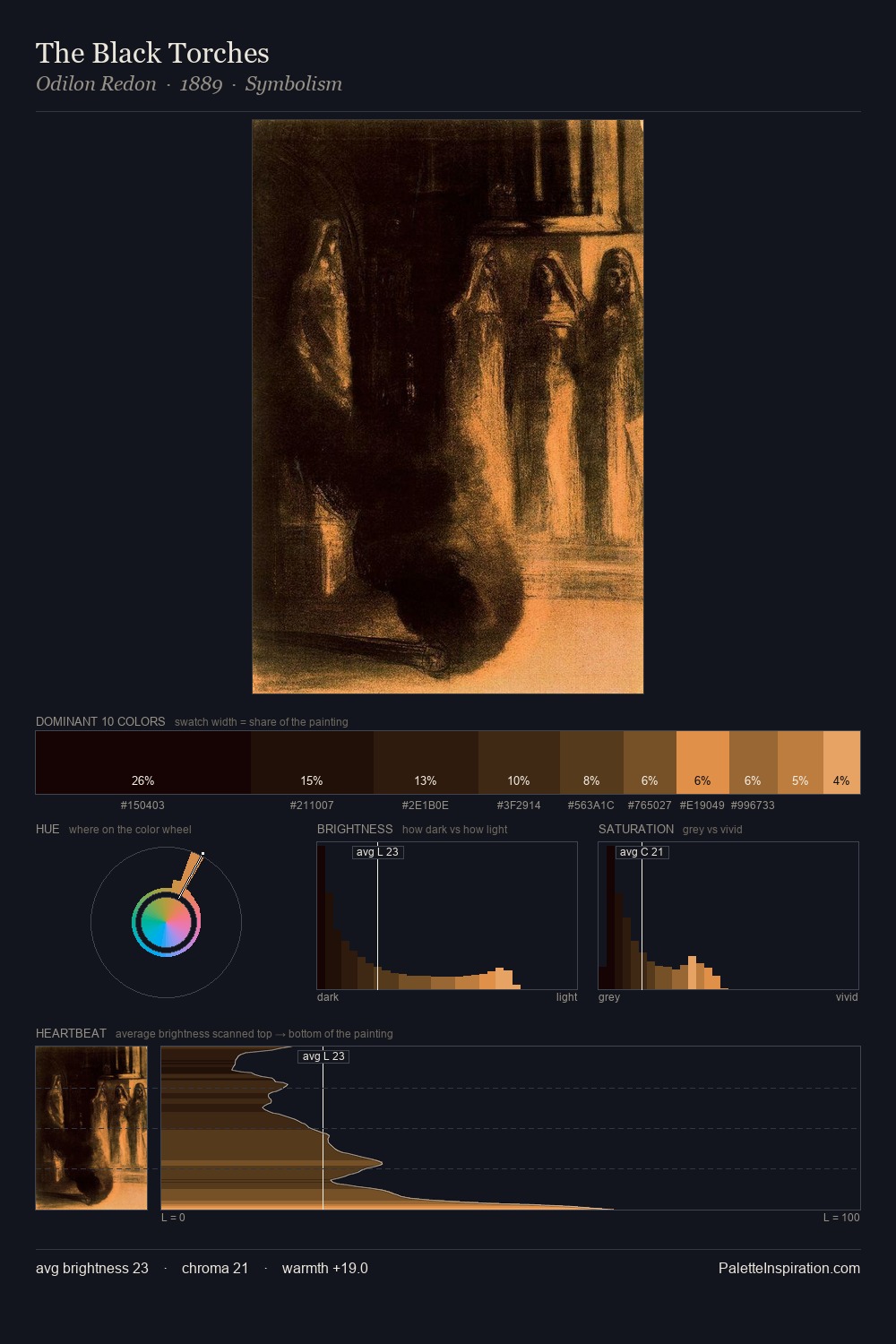This screenshot has width=896, height=1344.
Task: Click the 'HUE' section heading
Action: point(47,829)
